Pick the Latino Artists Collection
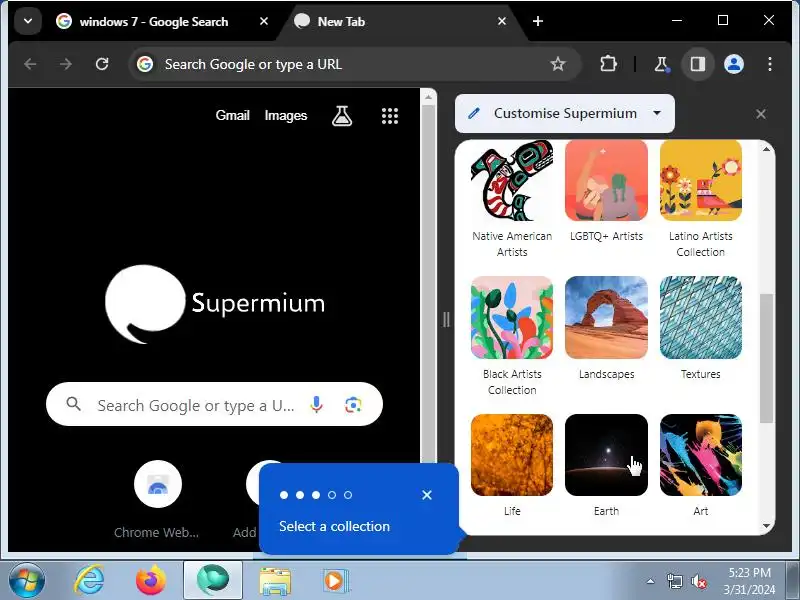Screen dimensions: 800x600 coord(701,199)
